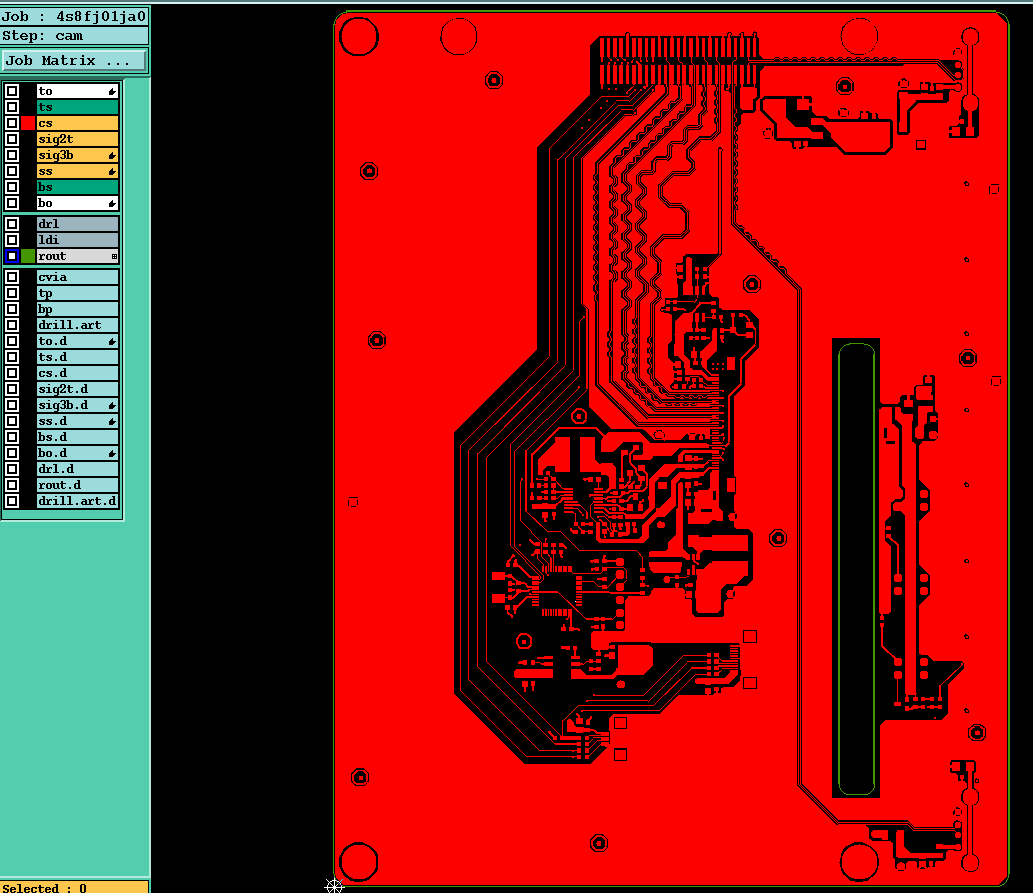Click the marker icon on to.d layer
Viewport: 1033px width, 893px height.
click(112, 341)
